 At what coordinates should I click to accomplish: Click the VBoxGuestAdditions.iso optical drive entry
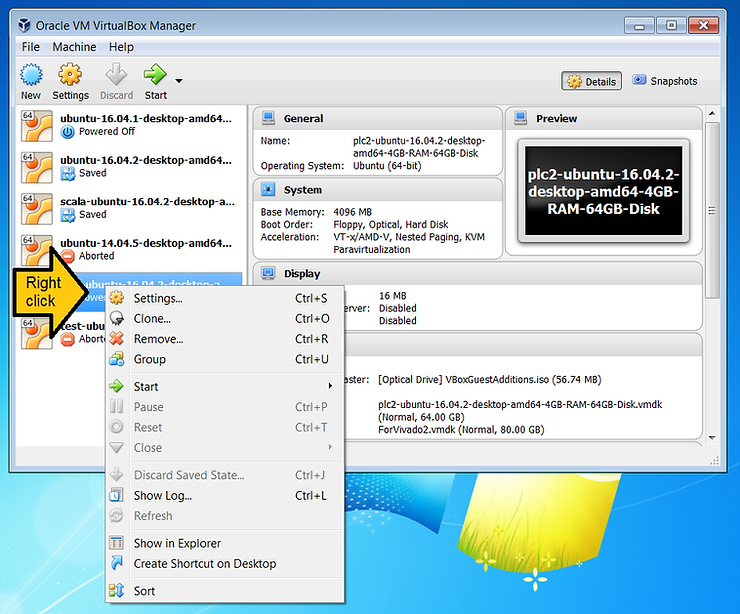click(x=489, y=379)
